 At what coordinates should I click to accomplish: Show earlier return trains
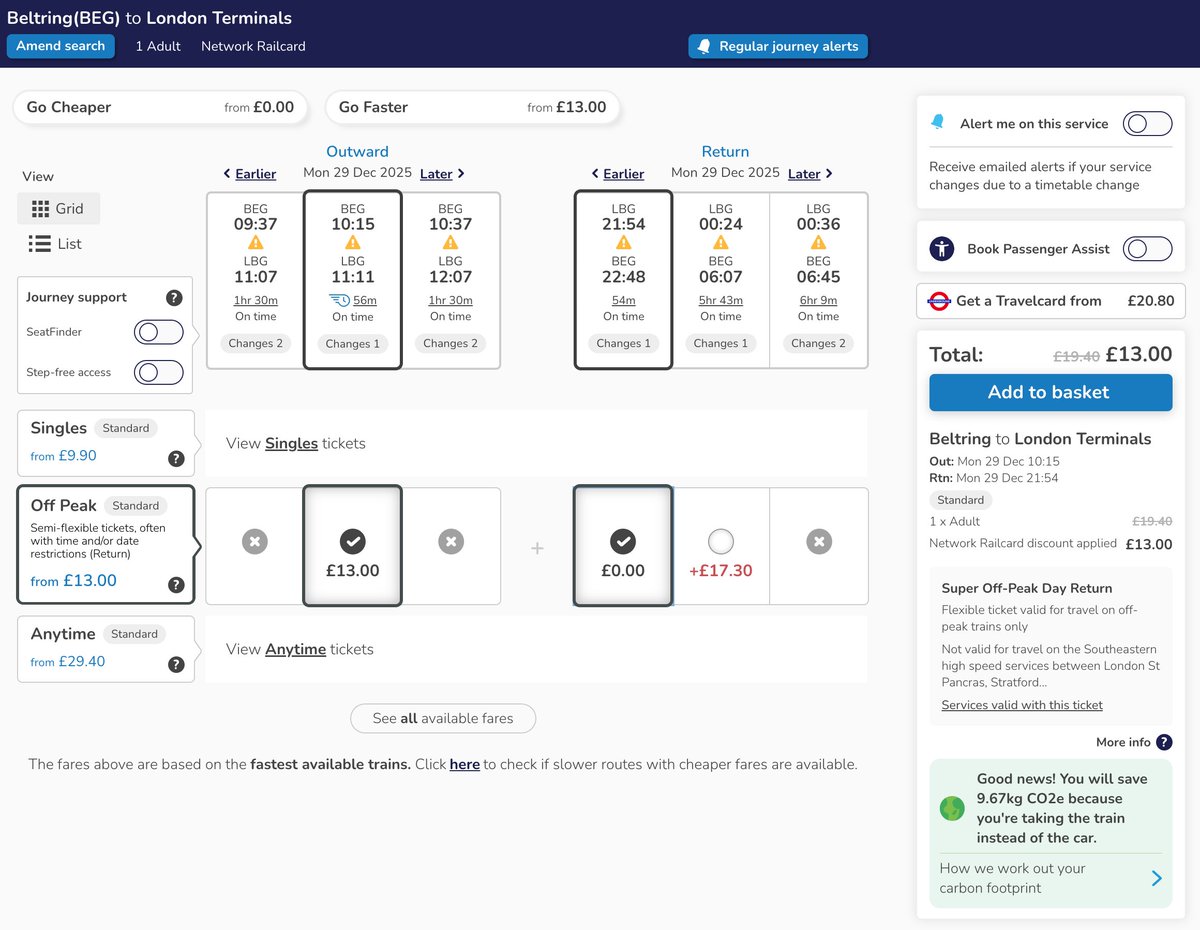click(617, 174)
